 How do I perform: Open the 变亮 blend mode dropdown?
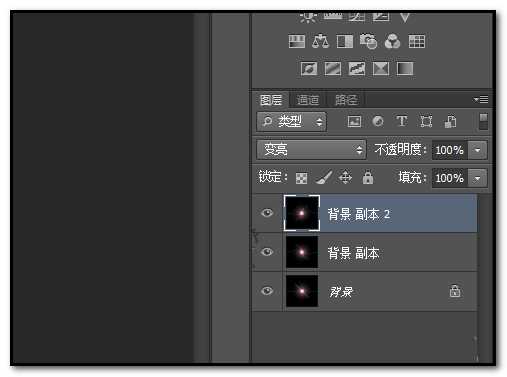(x=311, y=150)
